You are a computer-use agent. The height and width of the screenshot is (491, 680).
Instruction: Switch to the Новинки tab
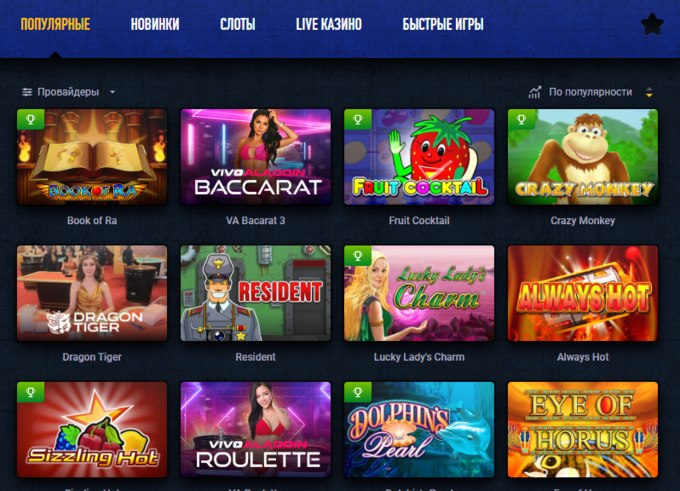point(155,24)
